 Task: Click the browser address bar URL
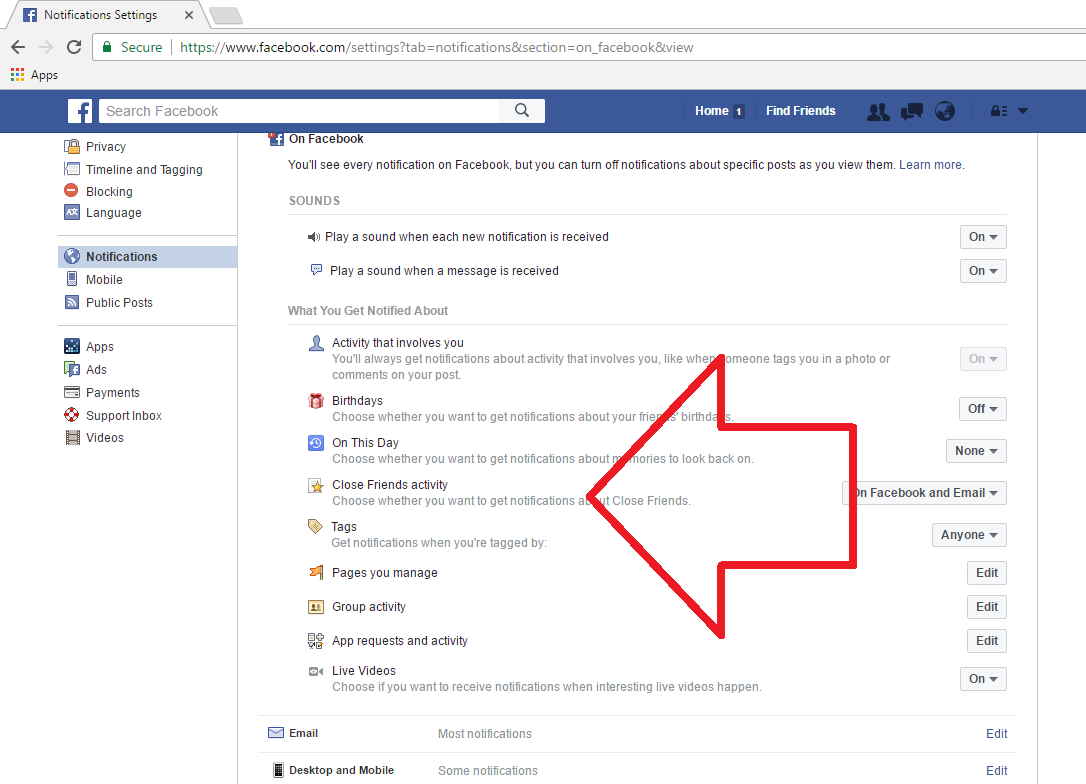coord(436,47)
